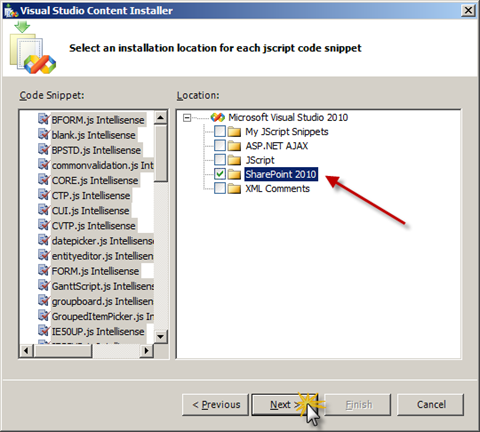Click the snippet list scroll right arrow

(146, 351)
